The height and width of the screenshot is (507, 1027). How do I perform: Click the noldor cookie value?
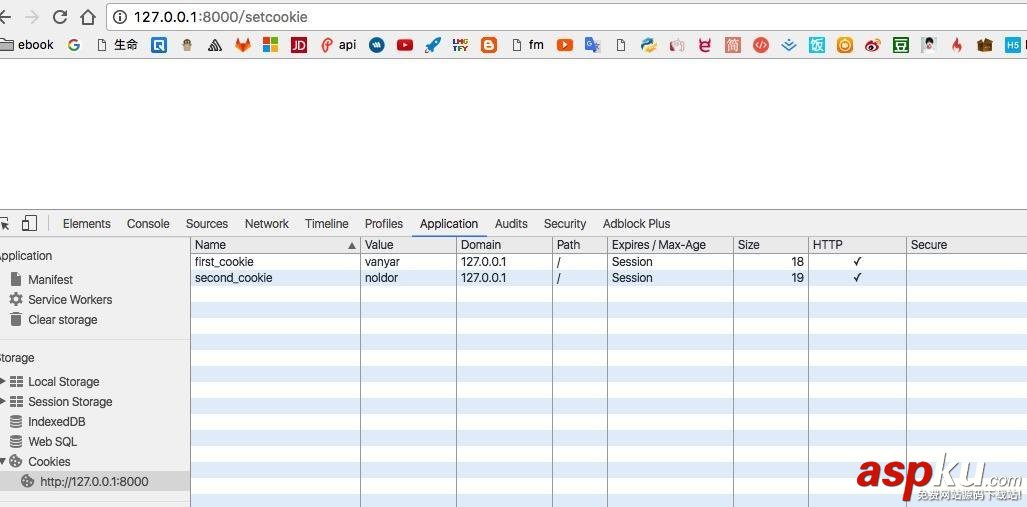[381, 278]
